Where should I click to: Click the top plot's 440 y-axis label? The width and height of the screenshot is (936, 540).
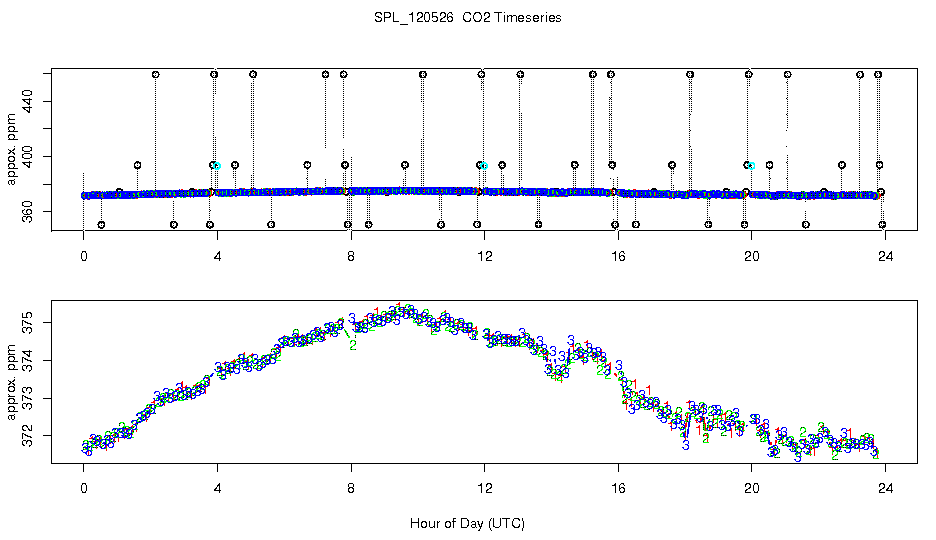coord(28,101)
